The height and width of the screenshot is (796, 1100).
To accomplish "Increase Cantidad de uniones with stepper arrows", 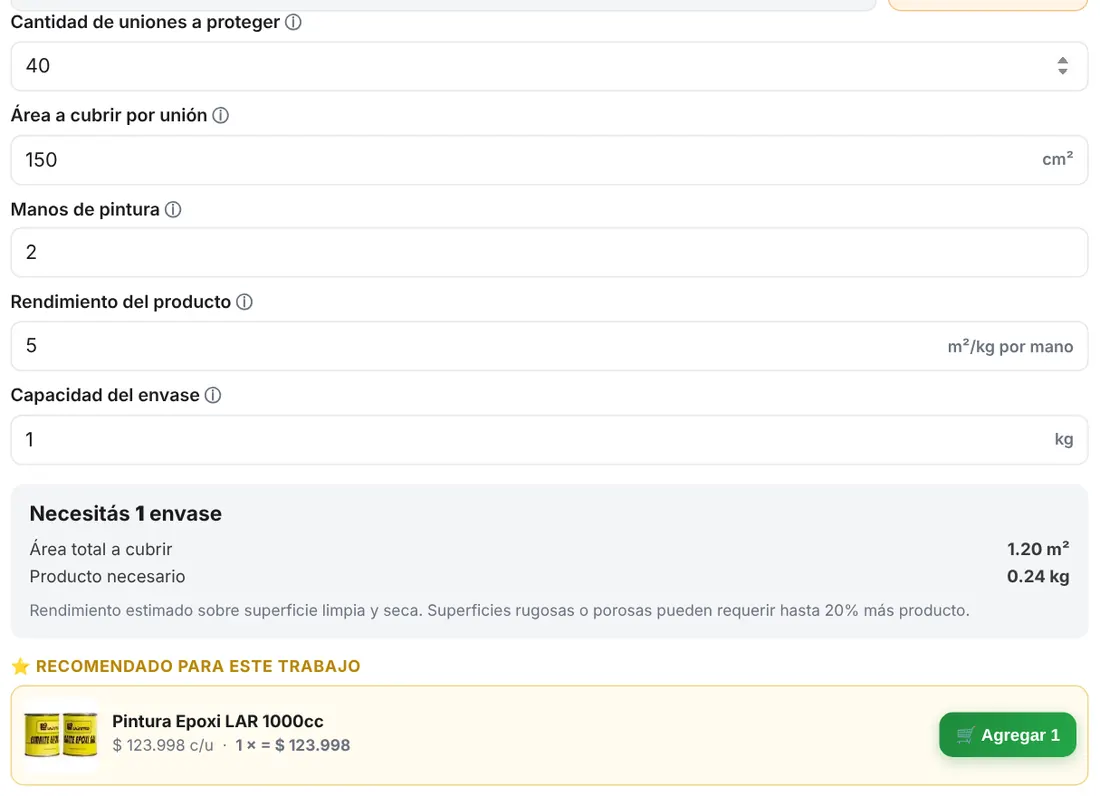I will click(1063, 60).
